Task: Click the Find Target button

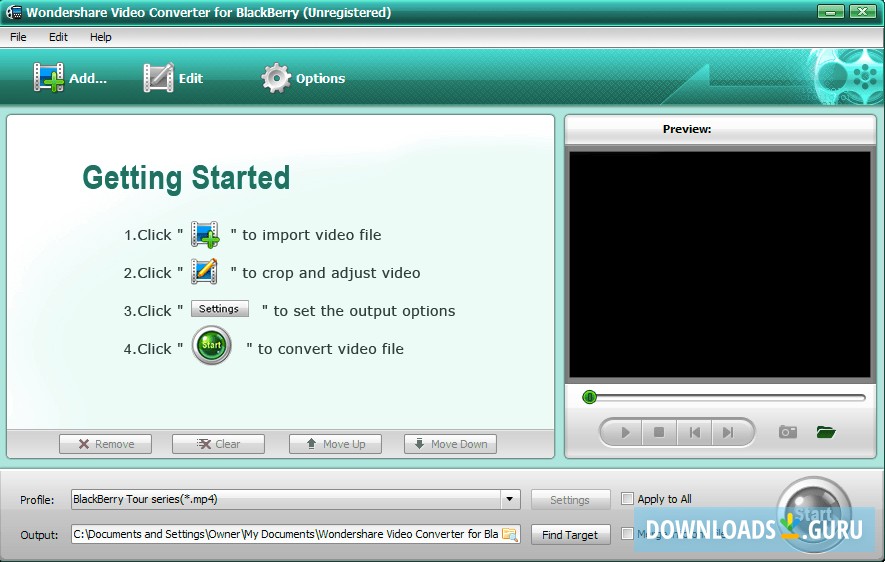Action: [x=571, y=535]
